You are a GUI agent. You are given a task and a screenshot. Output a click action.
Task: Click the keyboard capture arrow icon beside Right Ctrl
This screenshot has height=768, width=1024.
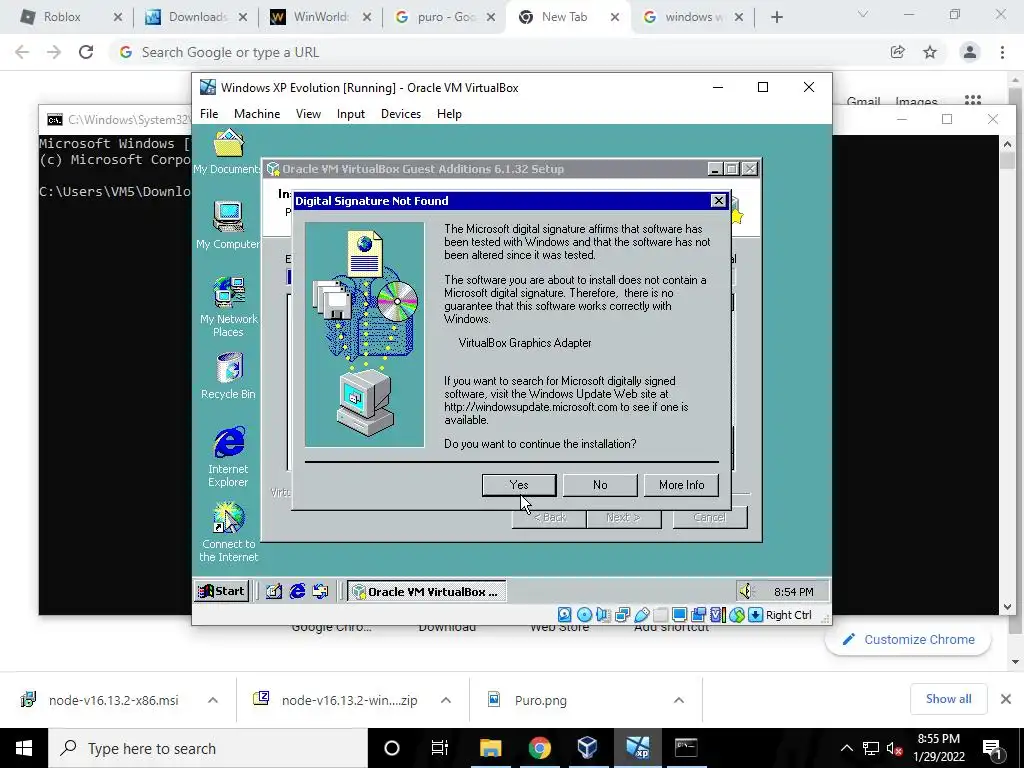pos(756,615)
